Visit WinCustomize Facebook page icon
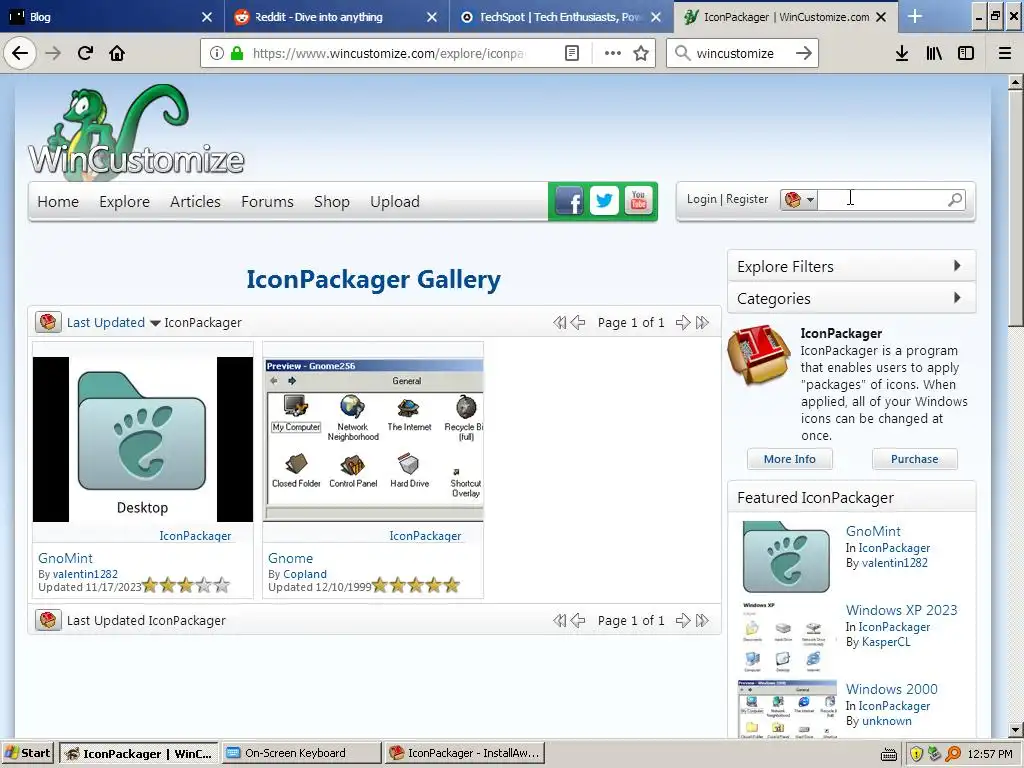Screen dimensions: 1024x768 [569, 201]
